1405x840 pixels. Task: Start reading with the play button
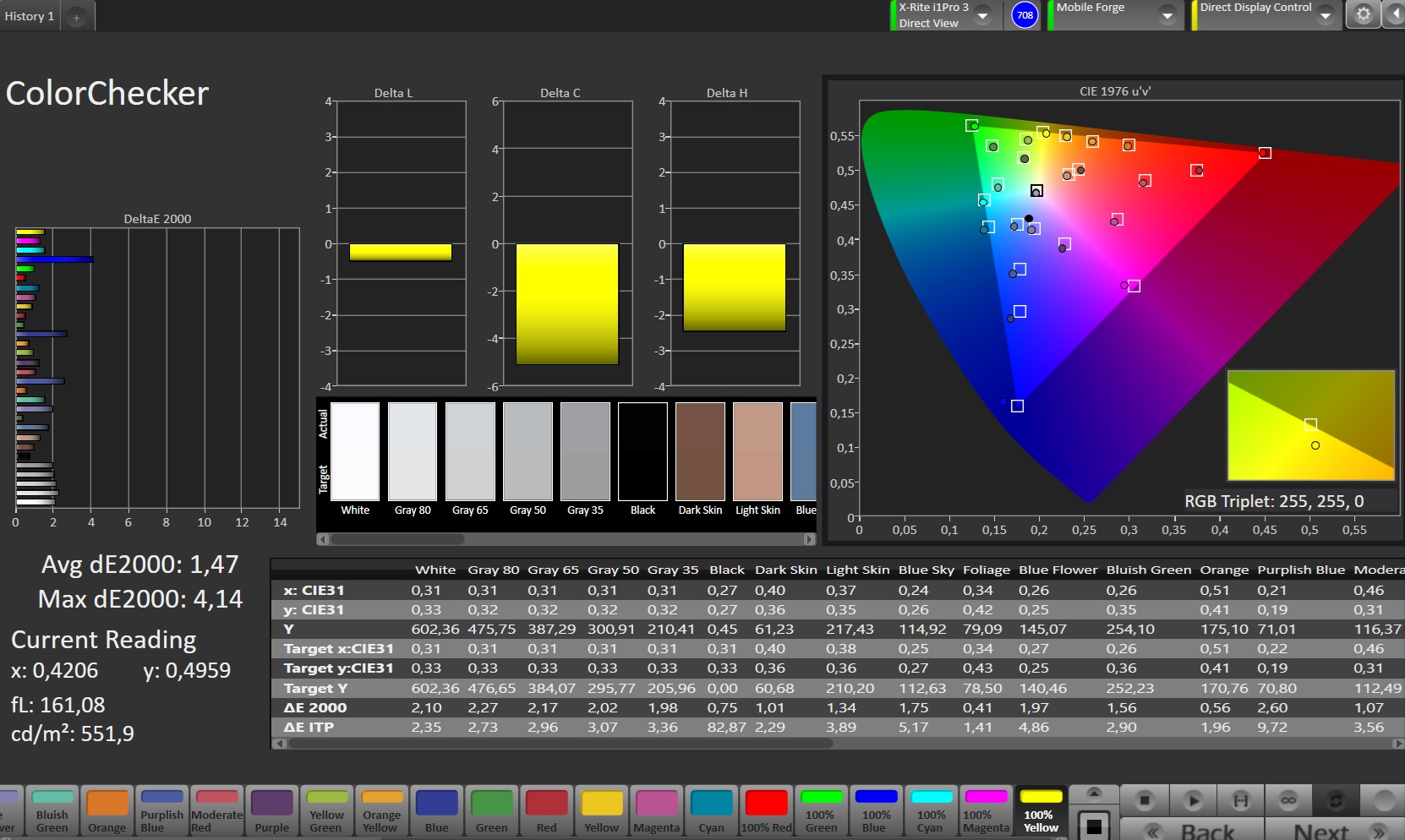click(x=1193, y=799)
